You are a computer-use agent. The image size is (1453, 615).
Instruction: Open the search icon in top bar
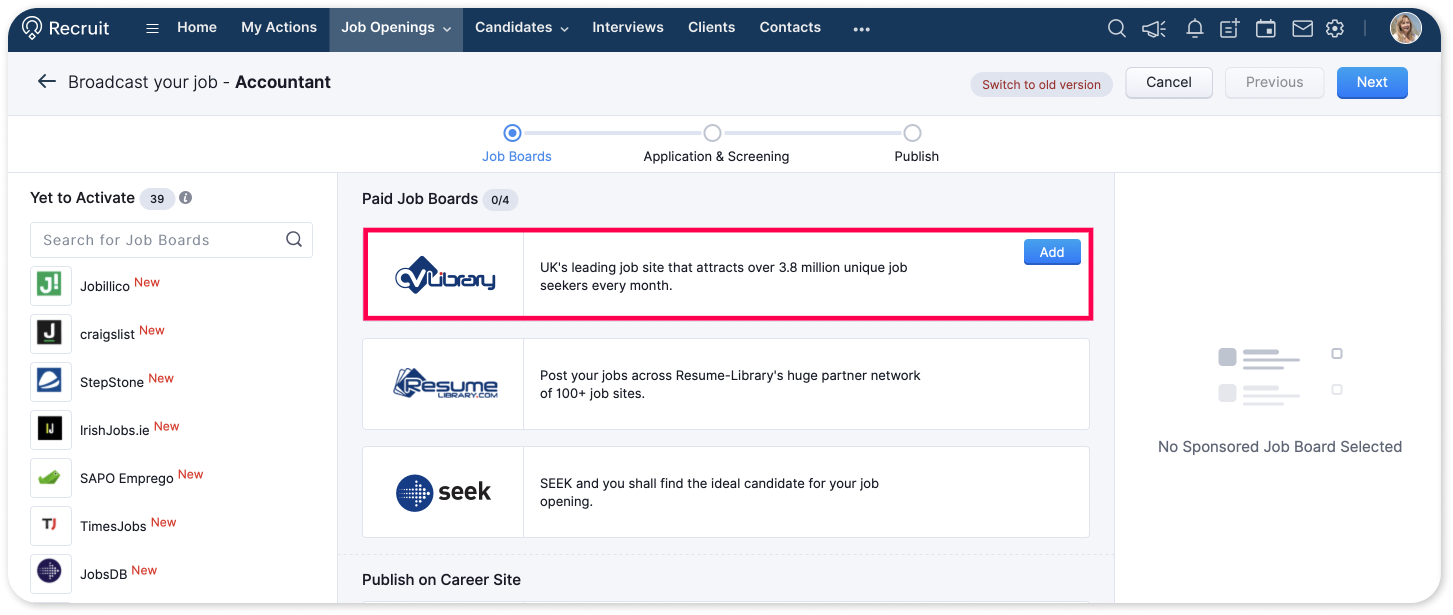click(1117, 29)
